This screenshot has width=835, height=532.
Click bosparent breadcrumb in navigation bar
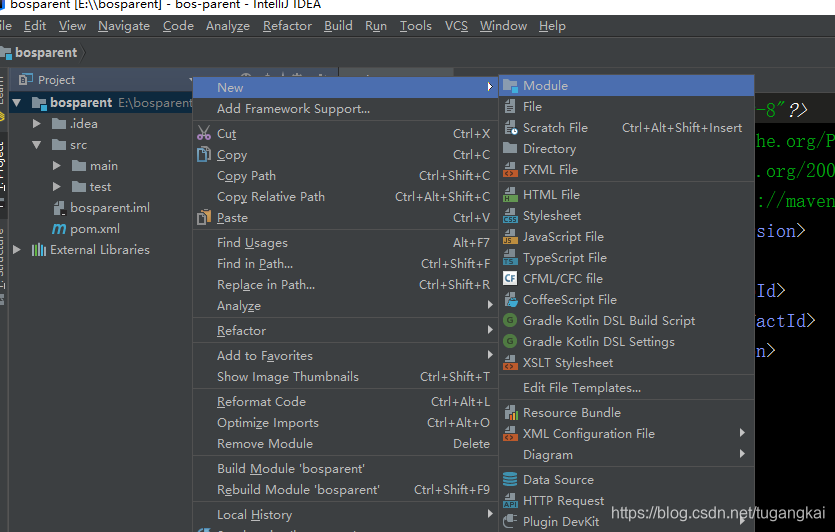[x=46, y=53]
